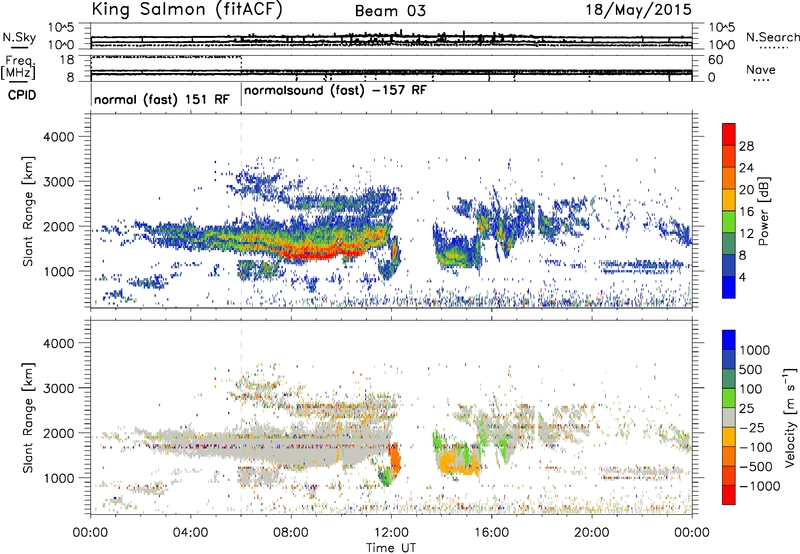Click the red top segment of the power colorbar
Viewport: 800px width, 554px height.
tap(729, 134)
